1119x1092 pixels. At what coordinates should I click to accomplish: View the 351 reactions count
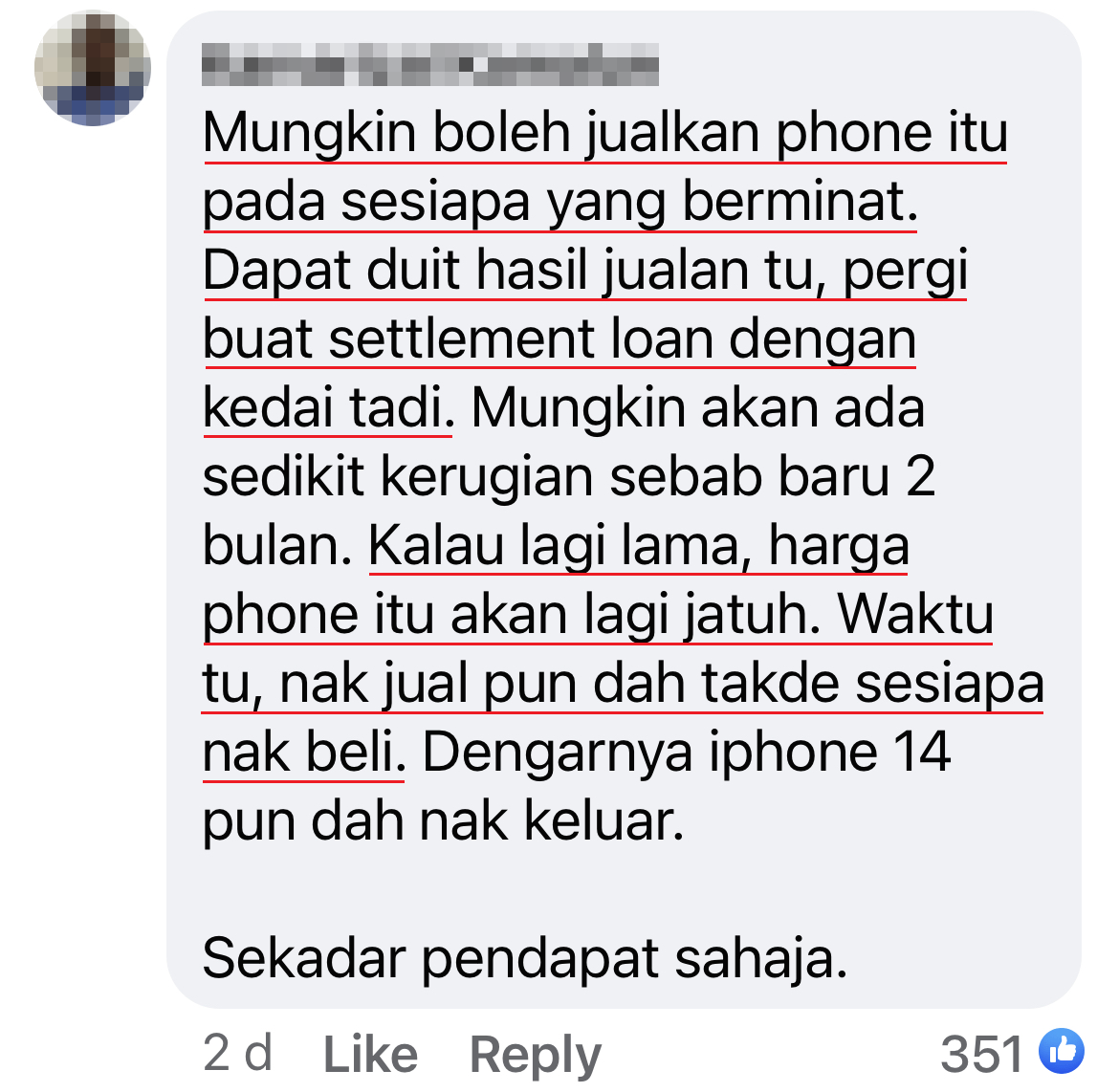[981, 1054]
